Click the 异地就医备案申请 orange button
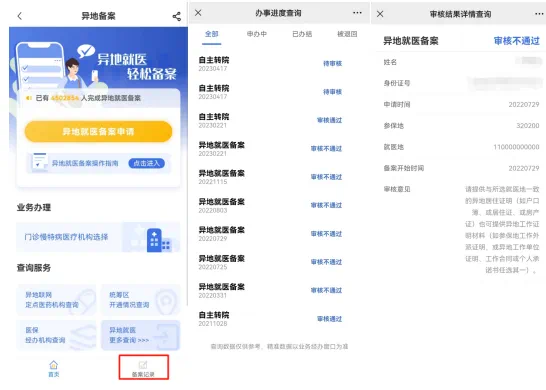The width and height of the screenshot is (546, 390). [x=98, y=131]
